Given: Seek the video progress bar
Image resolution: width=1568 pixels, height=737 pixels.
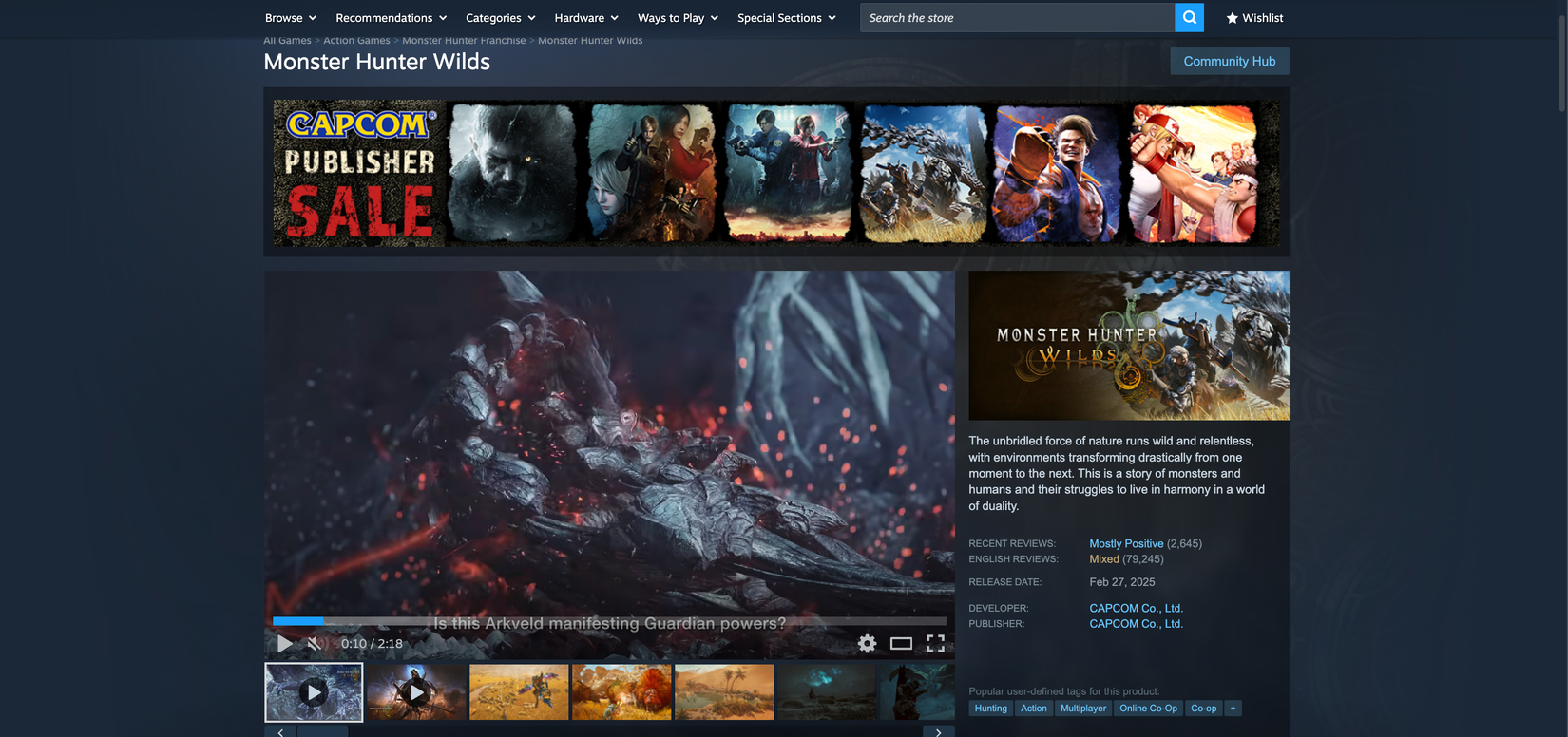Looking at the screenshot, I should tap(609, 621).
